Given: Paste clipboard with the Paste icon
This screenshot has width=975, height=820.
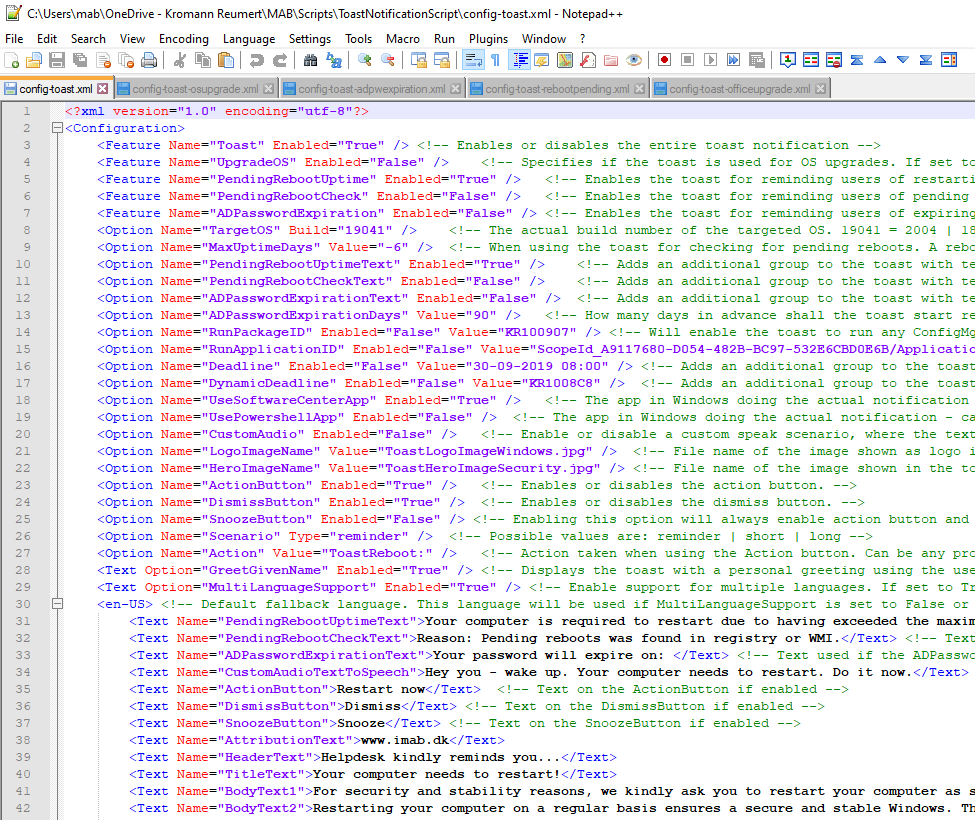Looking at the screenshot, I should tap(226, 60).
